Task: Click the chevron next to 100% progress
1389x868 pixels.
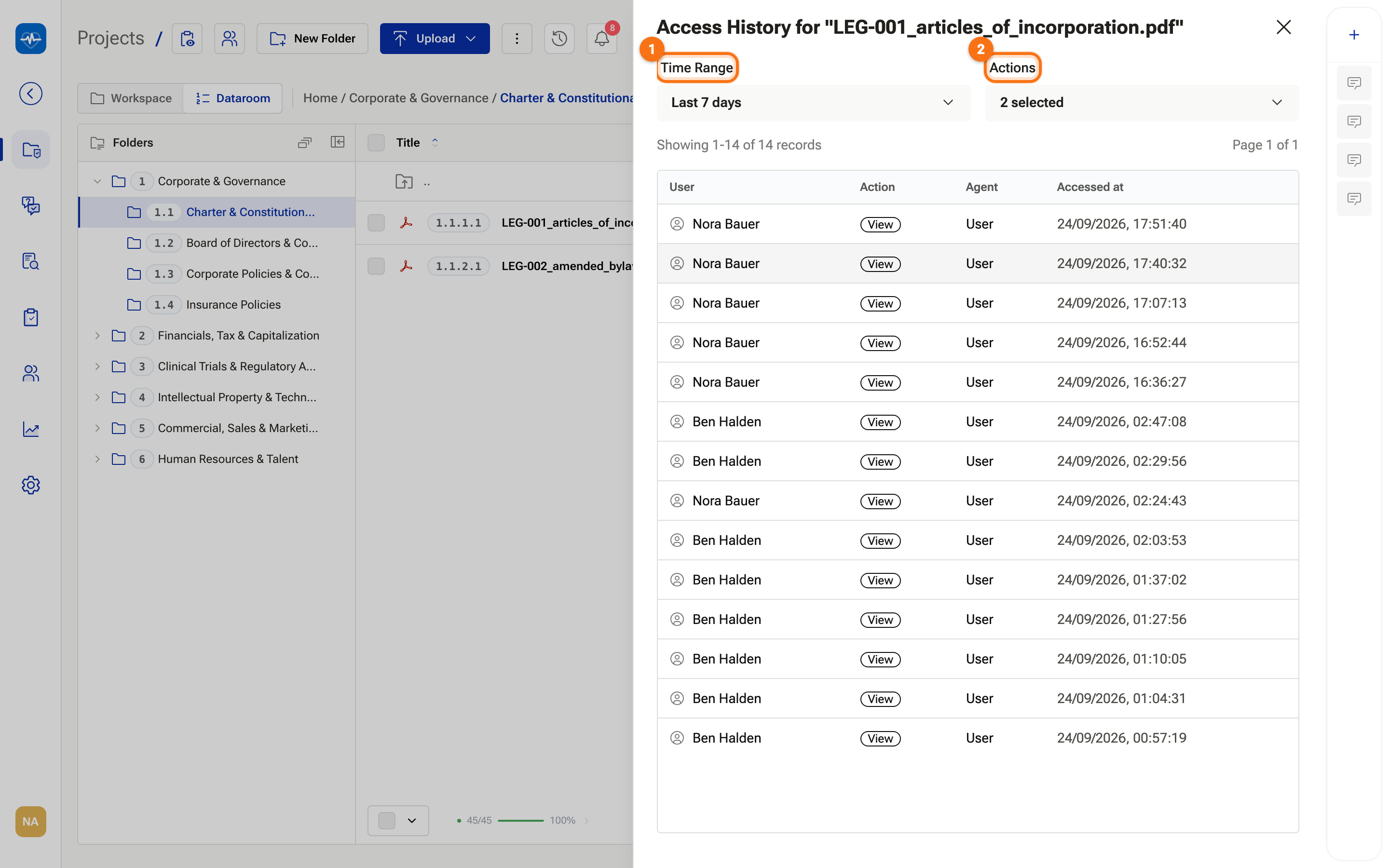Action: [586, 820]
